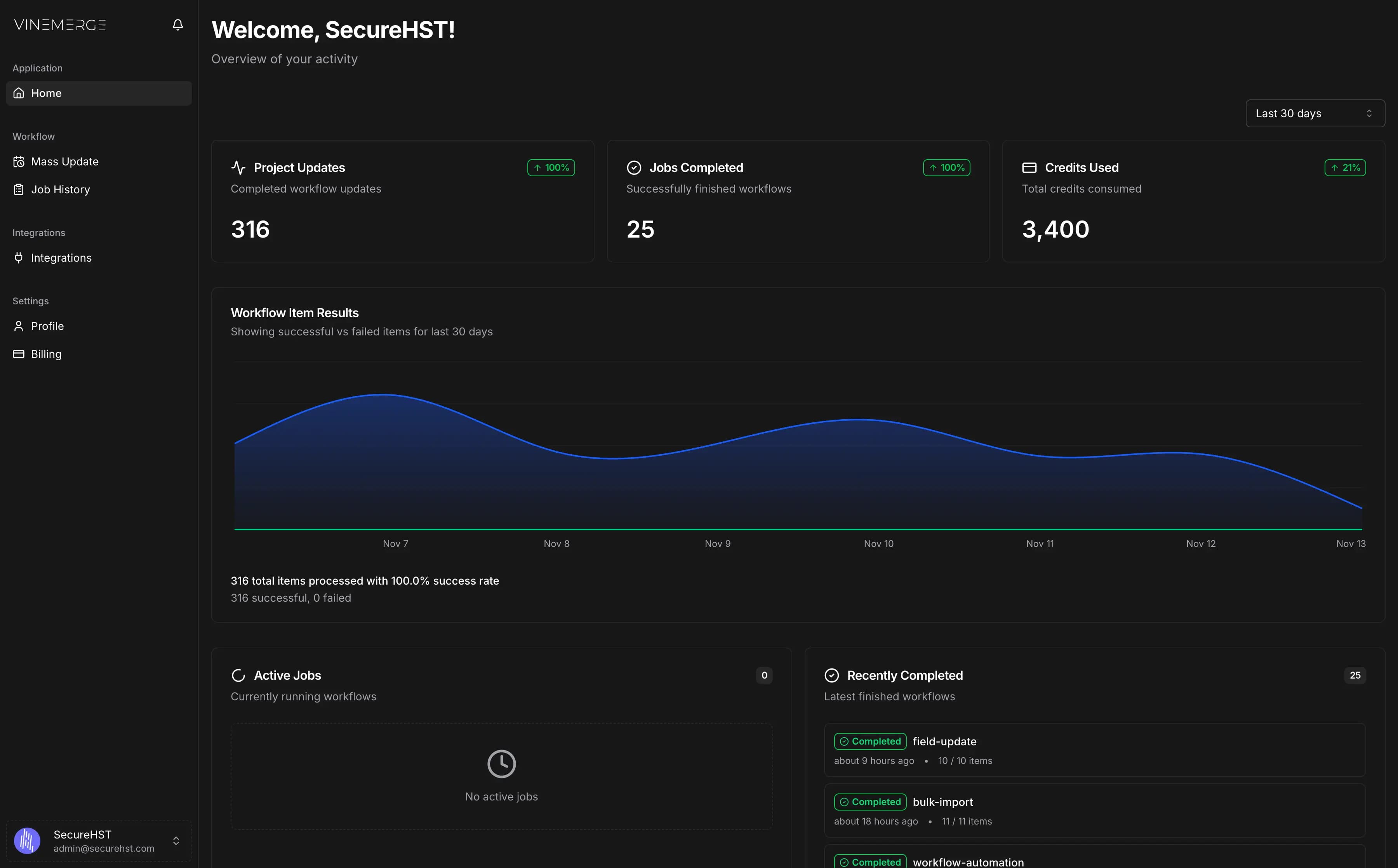Viewport: 1398px width, 868px height.
Task: Click the Project Updates activity icon
Action: coord(239,167)
